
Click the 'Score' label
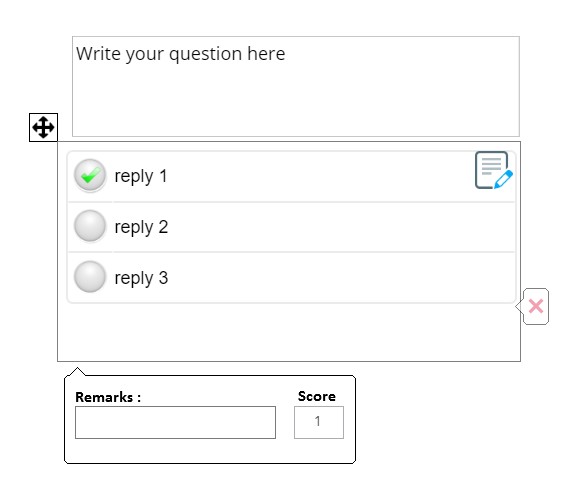pos(317,396)
